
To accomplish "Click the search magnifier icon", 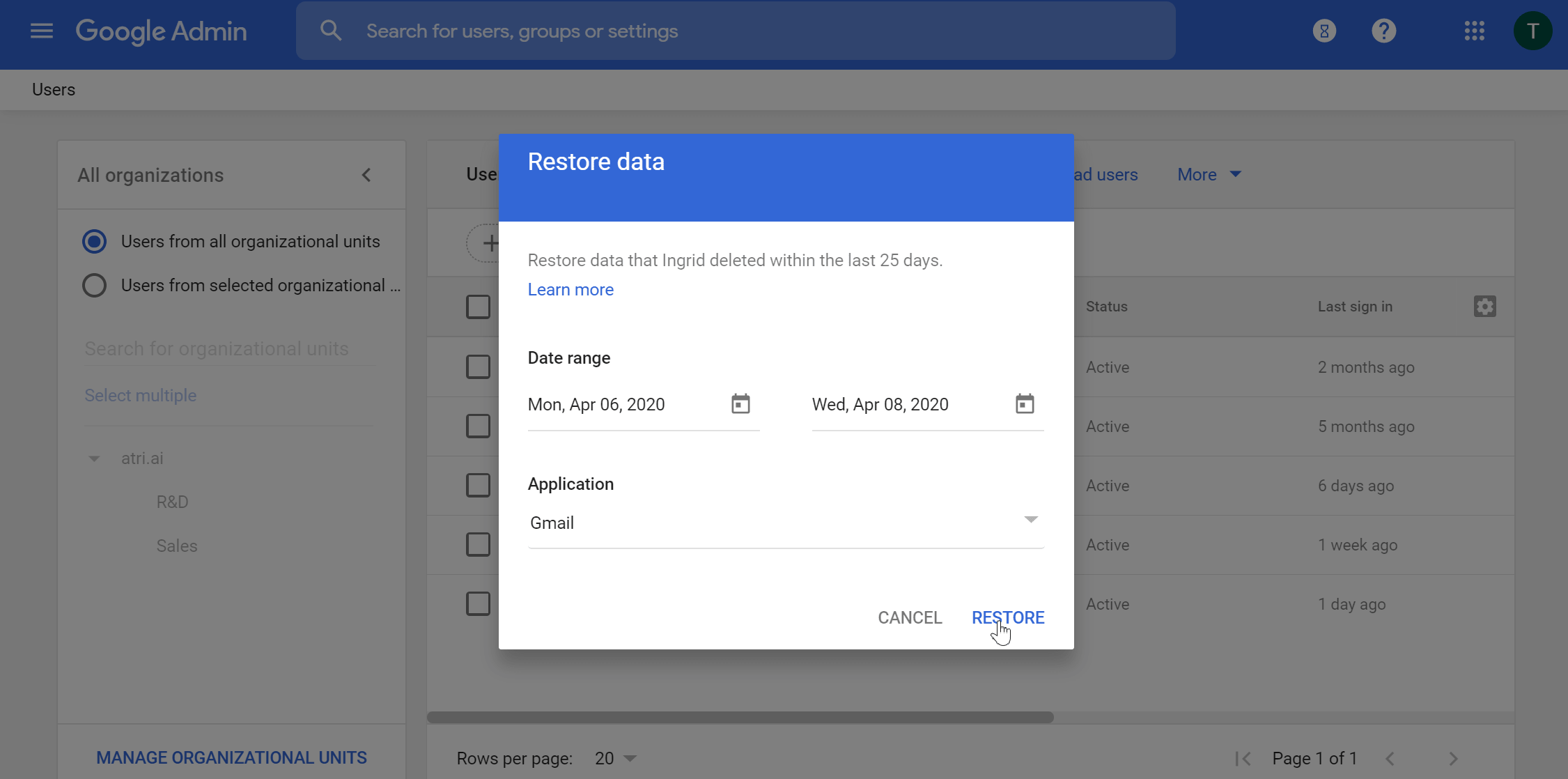I will point(331,31).
